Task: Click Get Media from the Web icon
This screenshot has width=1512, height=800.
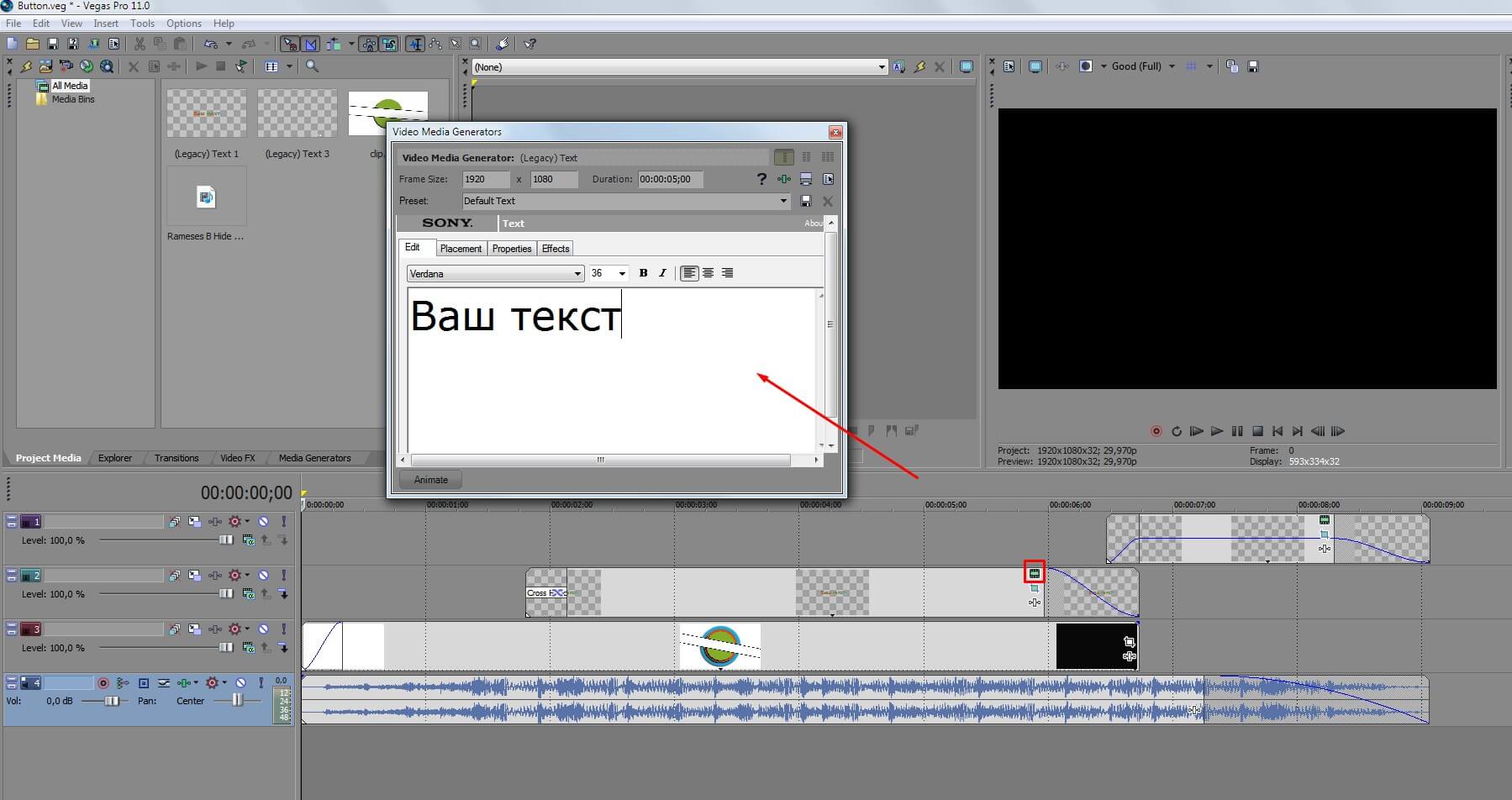Action: coord(107,66)
